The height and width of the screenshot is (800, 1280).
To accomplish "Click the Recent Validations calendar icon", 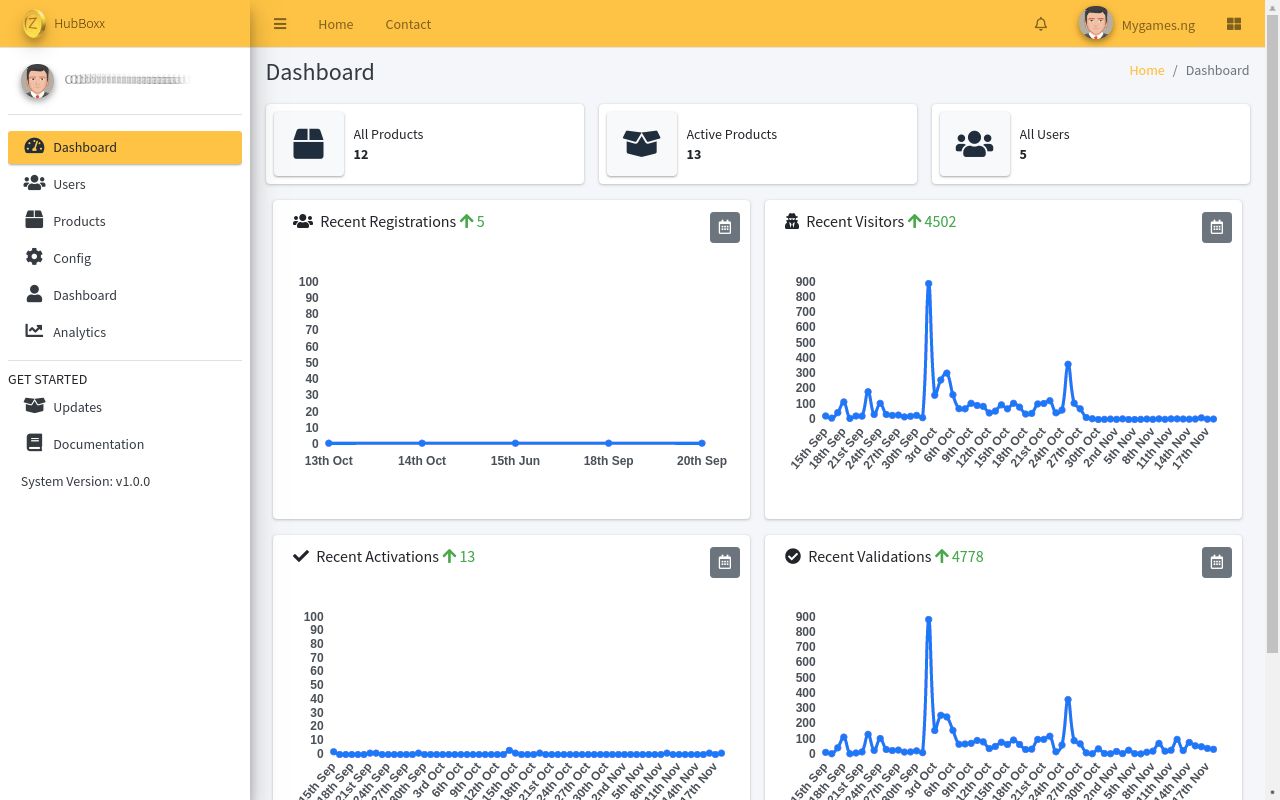I will [x=1217, y=562].
